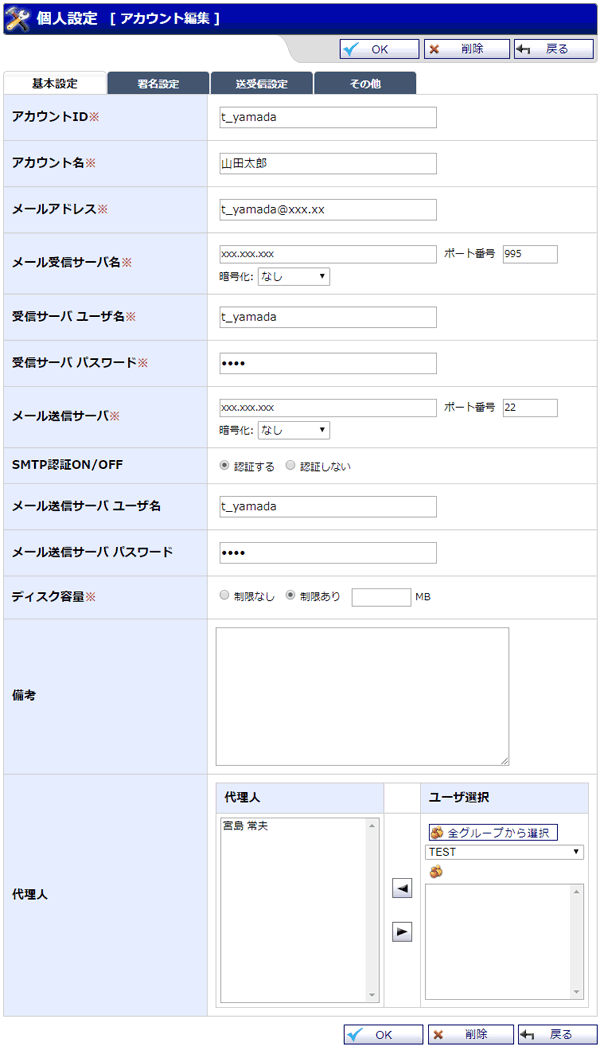Click the メール送信サーバ address field

coord(328,408)
